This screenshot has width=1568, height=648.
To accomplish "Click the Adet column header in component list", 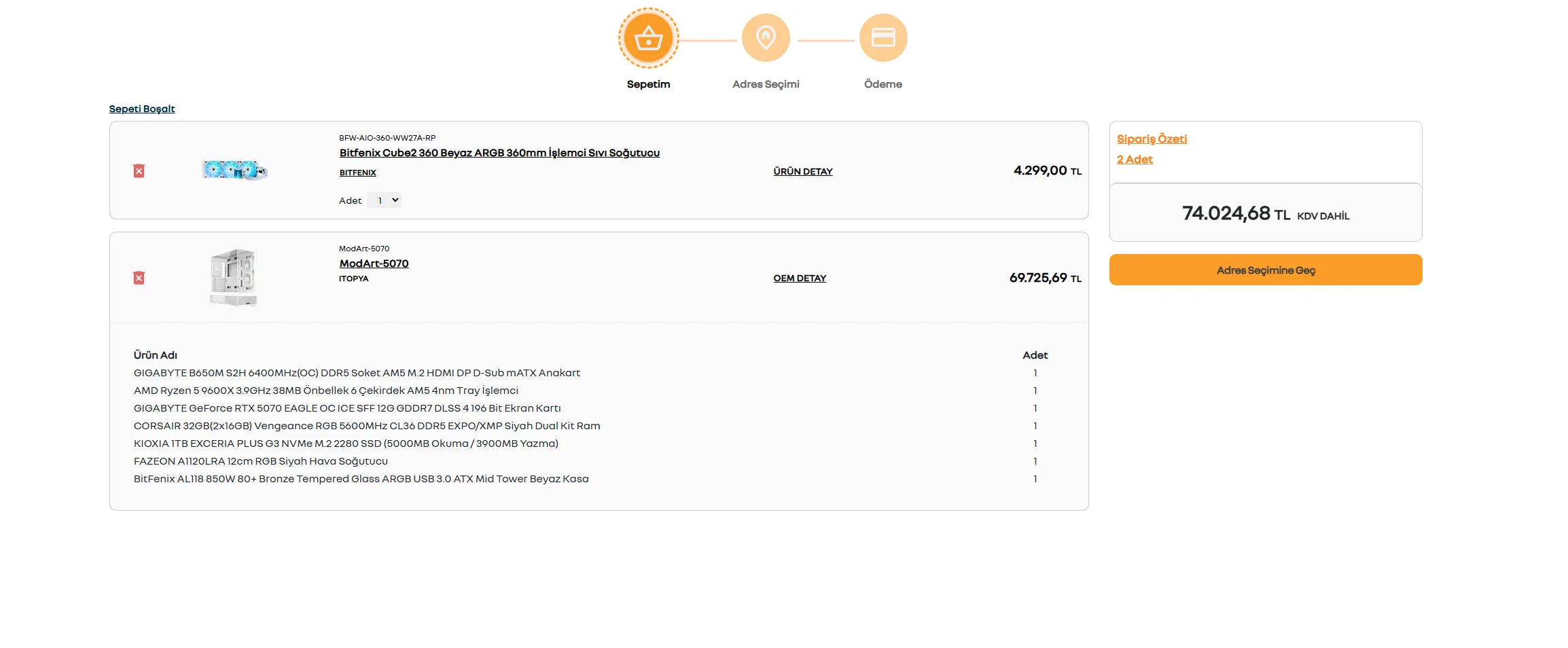I will 1035,355.
